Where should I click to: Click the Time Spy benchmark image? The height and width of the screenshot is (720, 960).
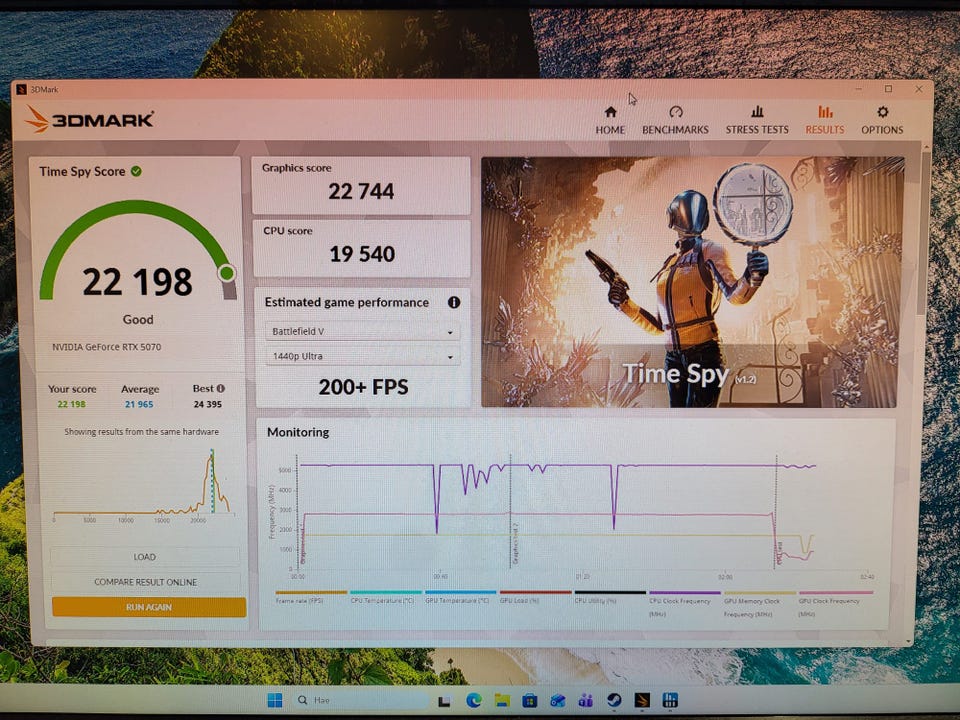pyautogui.click(x=692, y=282)
